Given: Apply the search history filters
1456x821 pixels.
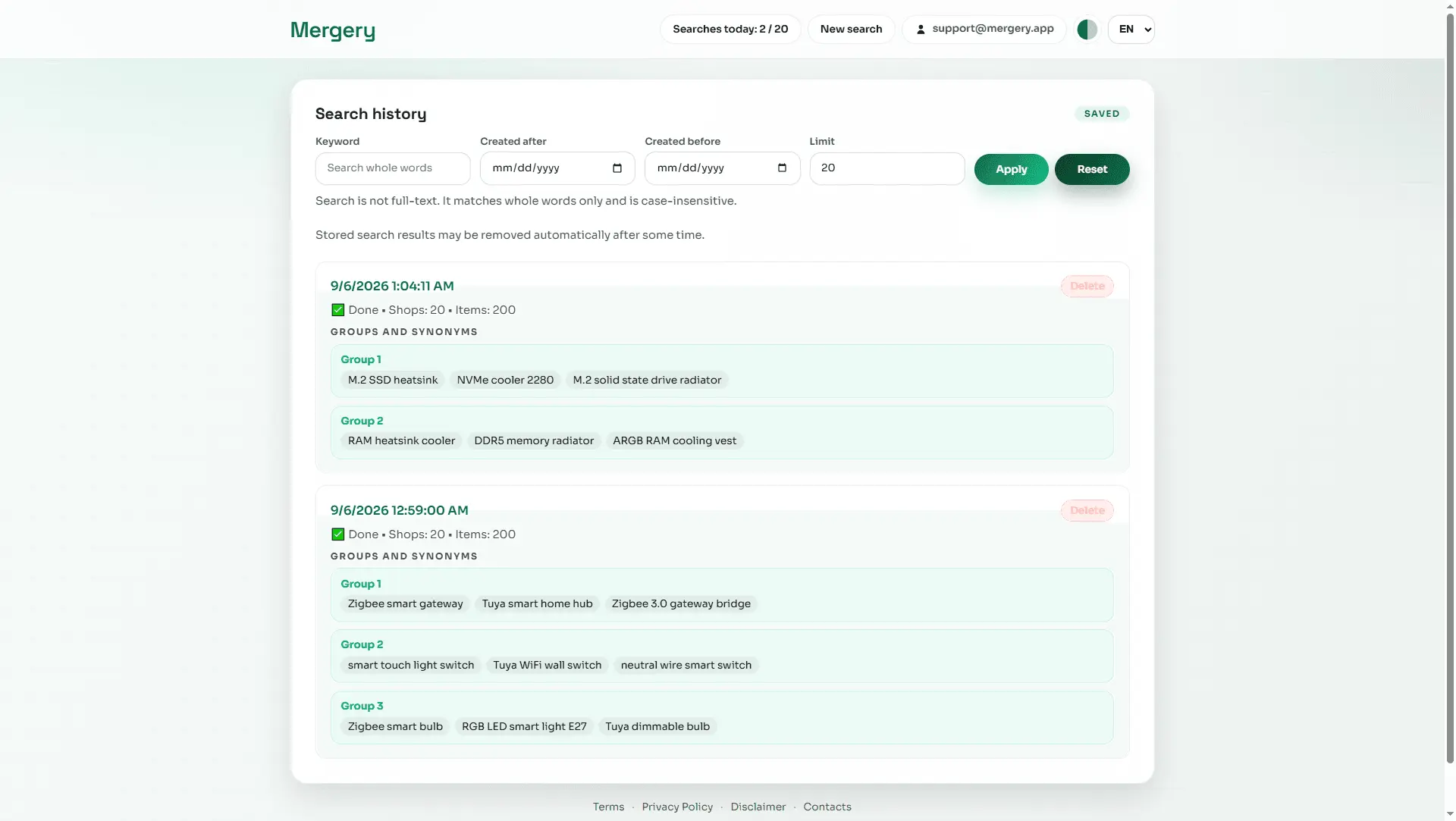Looking at the screenshot, I should coord(1011,169).
